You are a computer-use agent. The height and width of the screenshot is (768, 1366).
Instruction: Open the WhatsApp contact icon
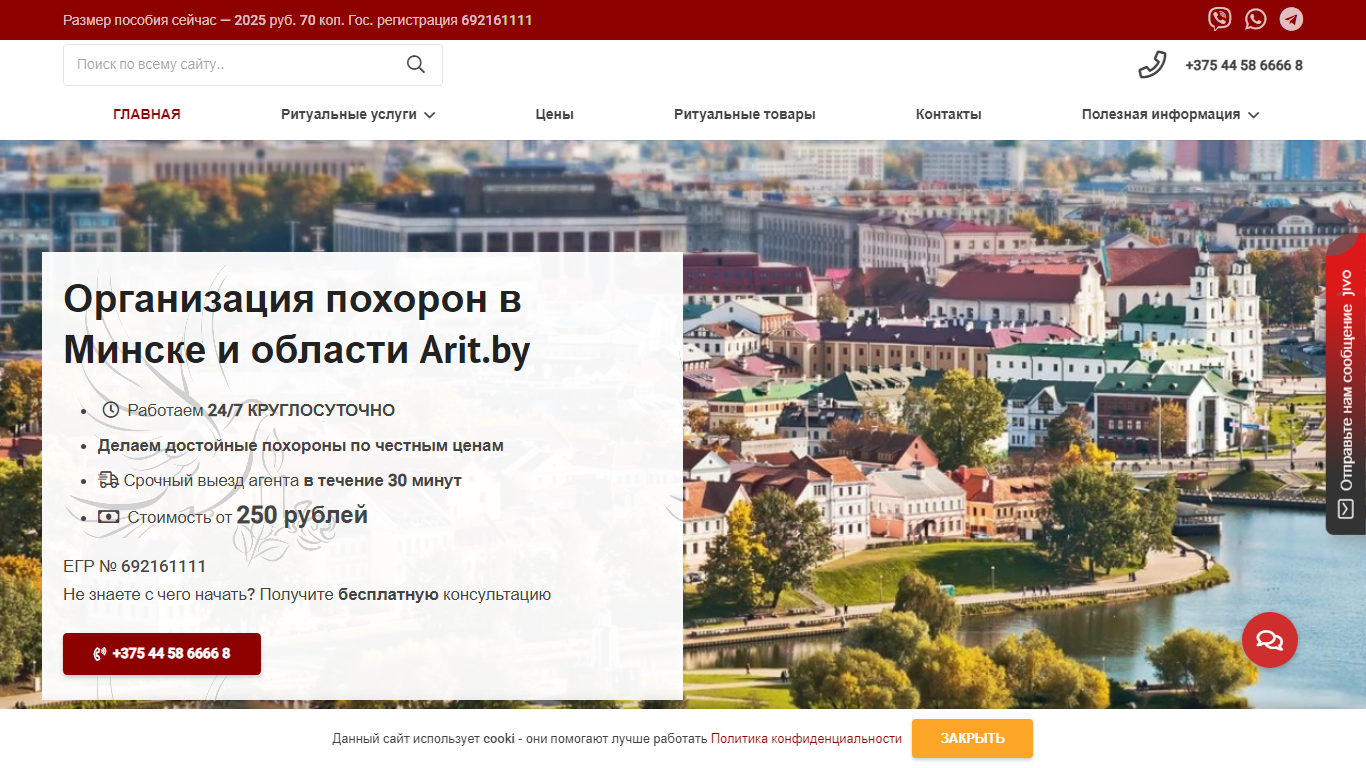pos(1256,19)
